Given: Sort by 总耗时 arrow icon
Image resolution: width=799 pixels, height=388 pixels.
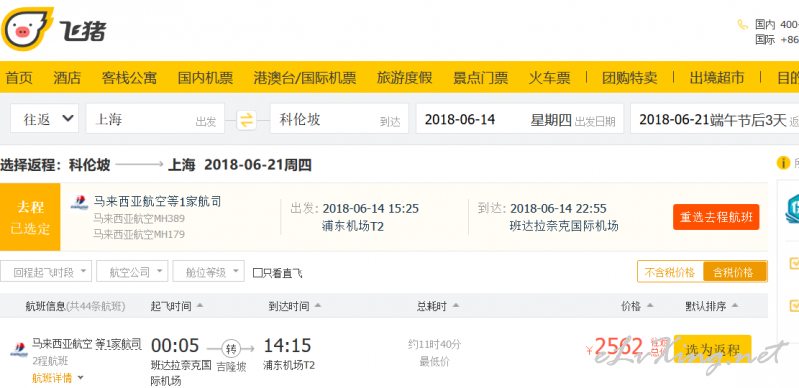Looking at the screenshot, I should [x=456, y=306].
